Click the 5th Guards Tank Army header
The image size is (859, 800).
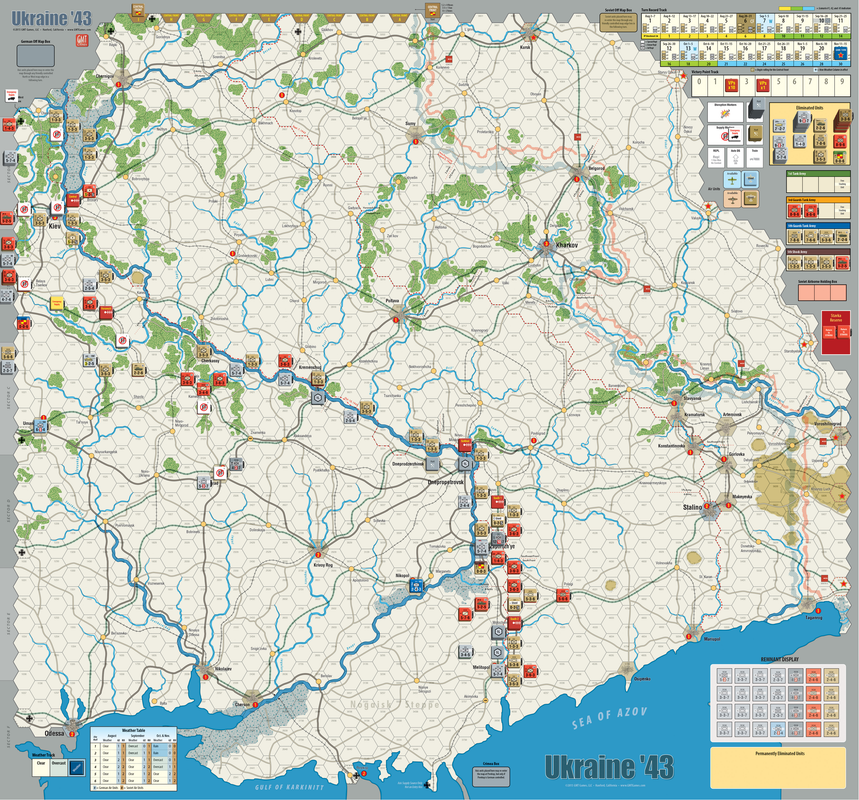pos(818,226)
